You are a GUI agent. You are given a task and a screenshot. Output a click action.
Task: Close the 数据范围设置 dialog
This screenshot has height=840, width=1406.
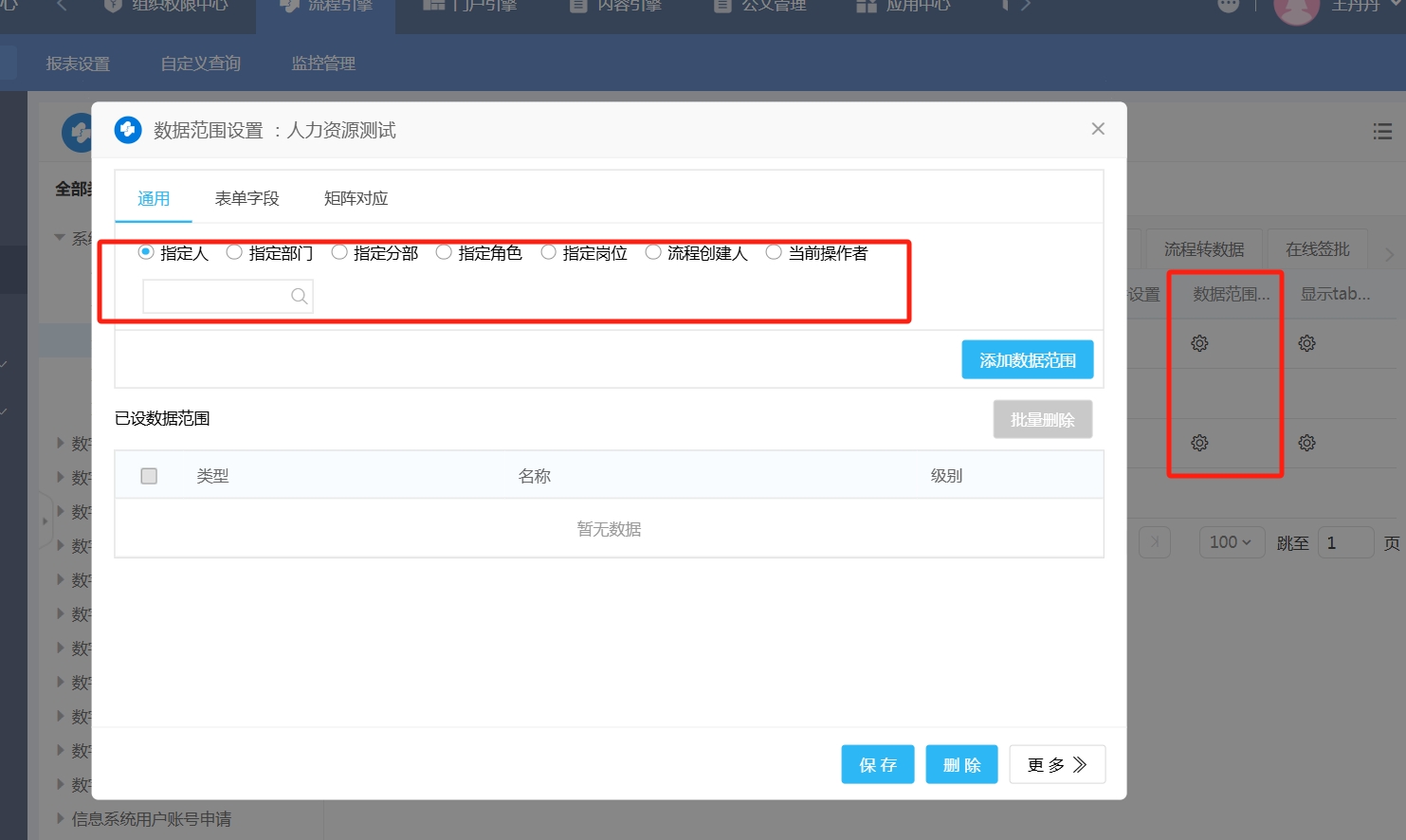click(x=1098, y=129)
